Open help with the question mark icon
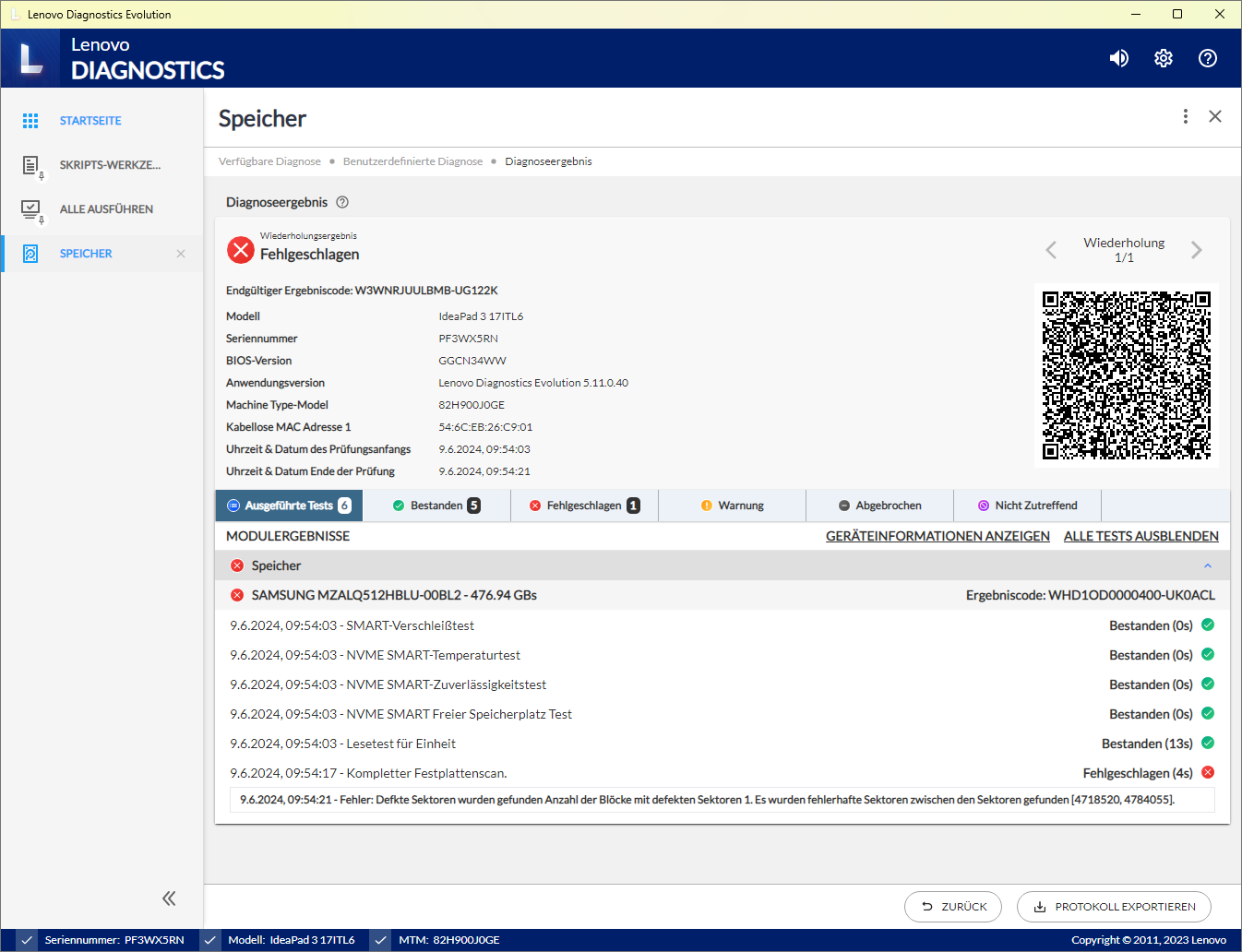Viewport: 1242px width, 952px height. (x=1208, y=58)
